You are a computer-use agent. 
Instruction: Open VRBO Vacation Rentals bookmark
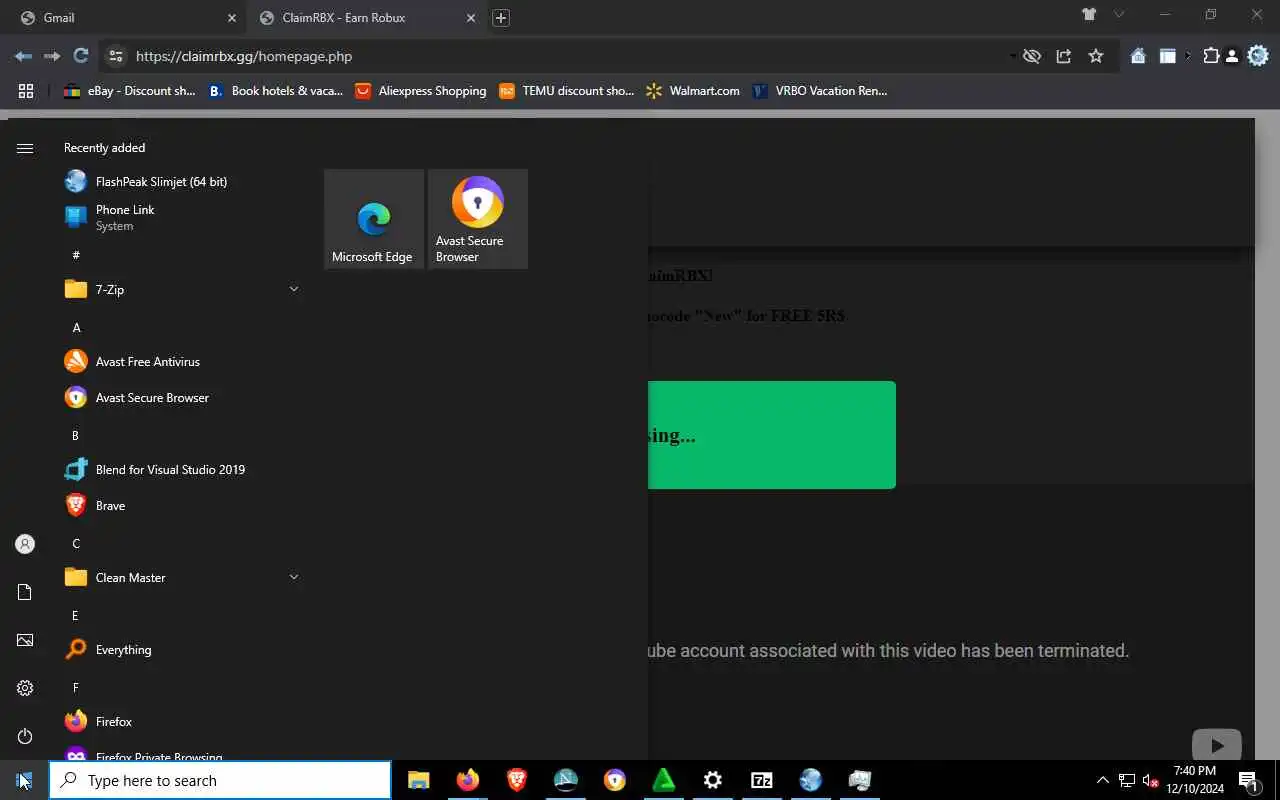[819, 91]
